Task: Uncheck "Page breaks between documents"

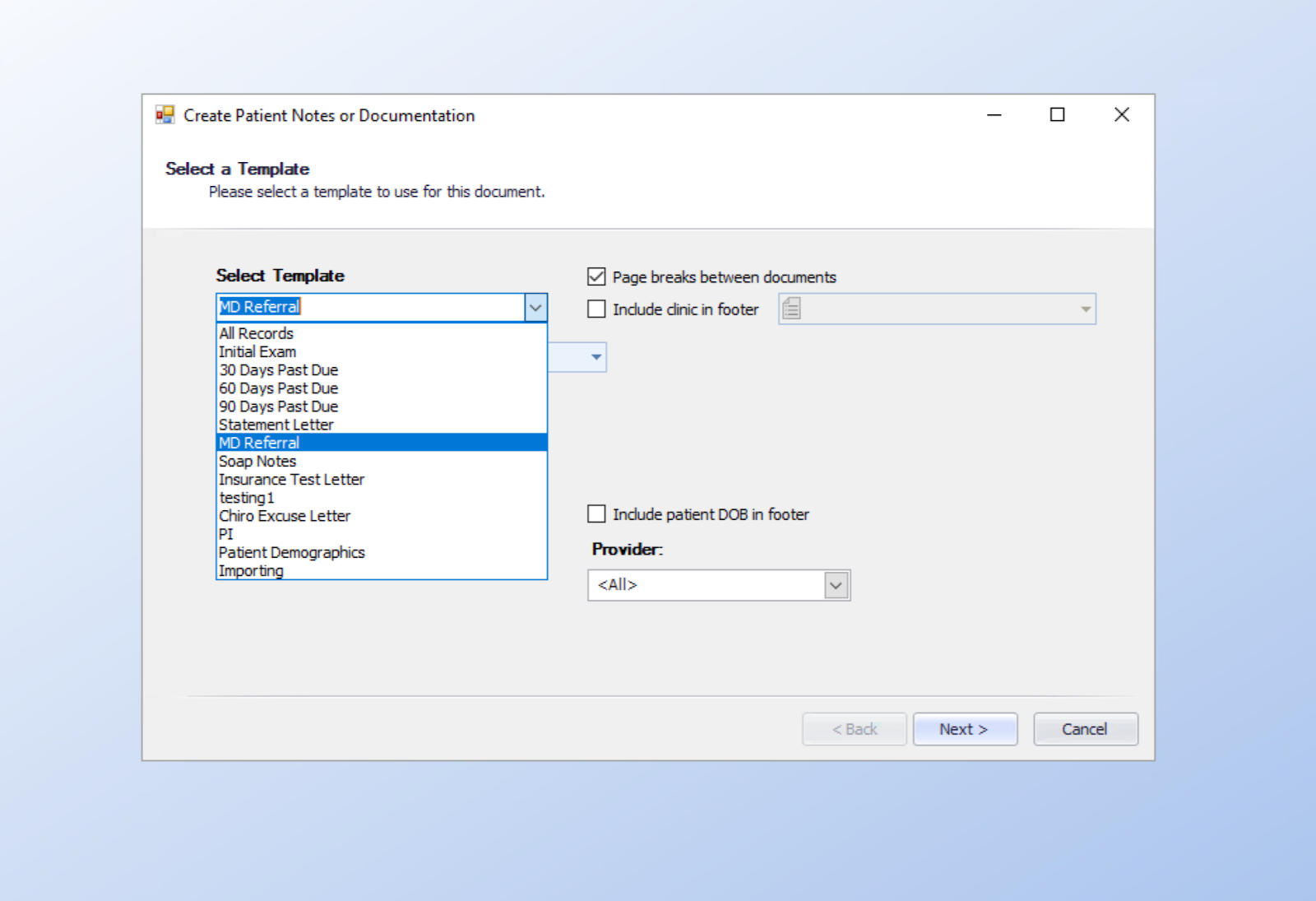Action: (596, 276)
